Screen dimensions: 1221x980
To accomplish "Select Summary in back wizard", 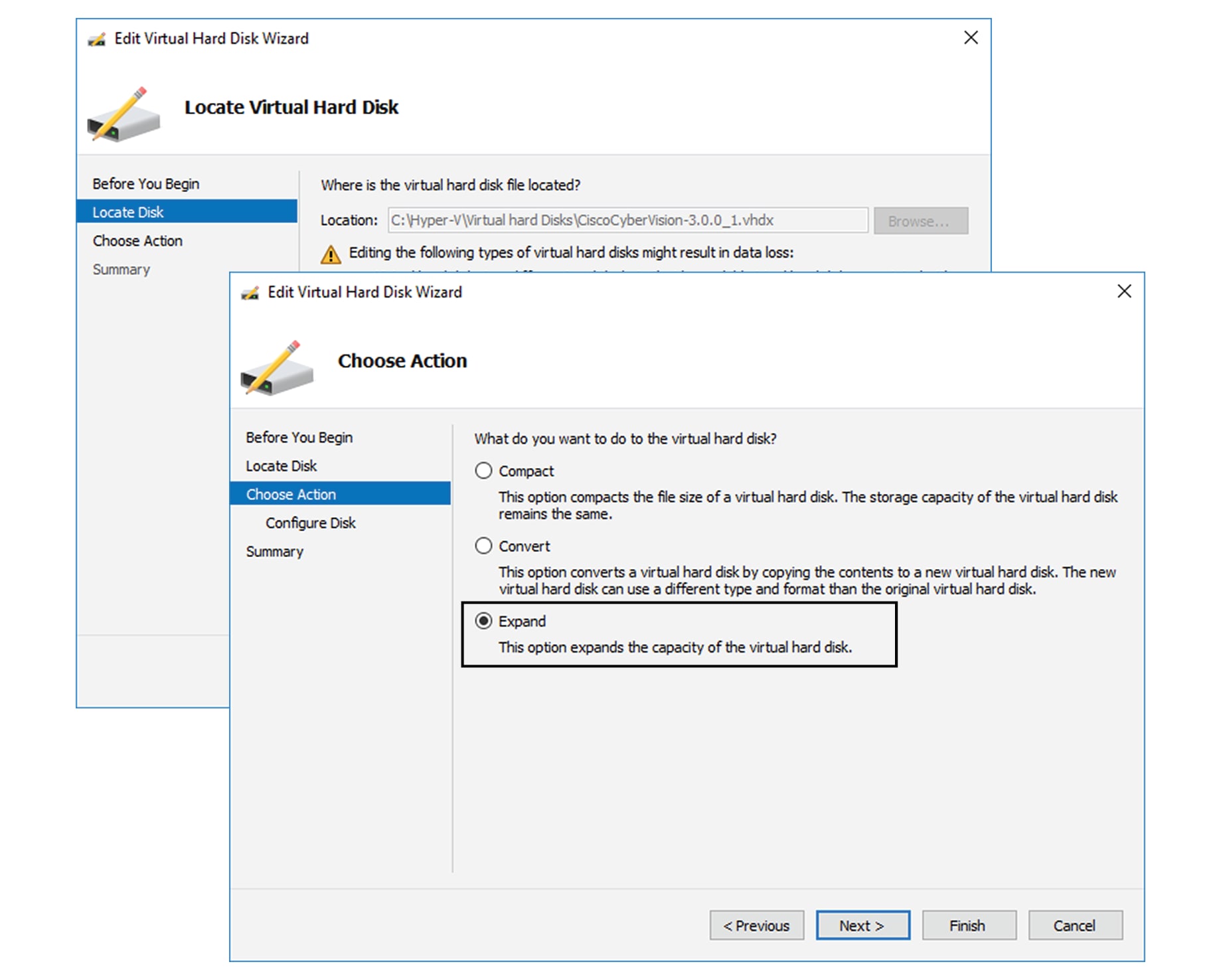I will point(121,270).
